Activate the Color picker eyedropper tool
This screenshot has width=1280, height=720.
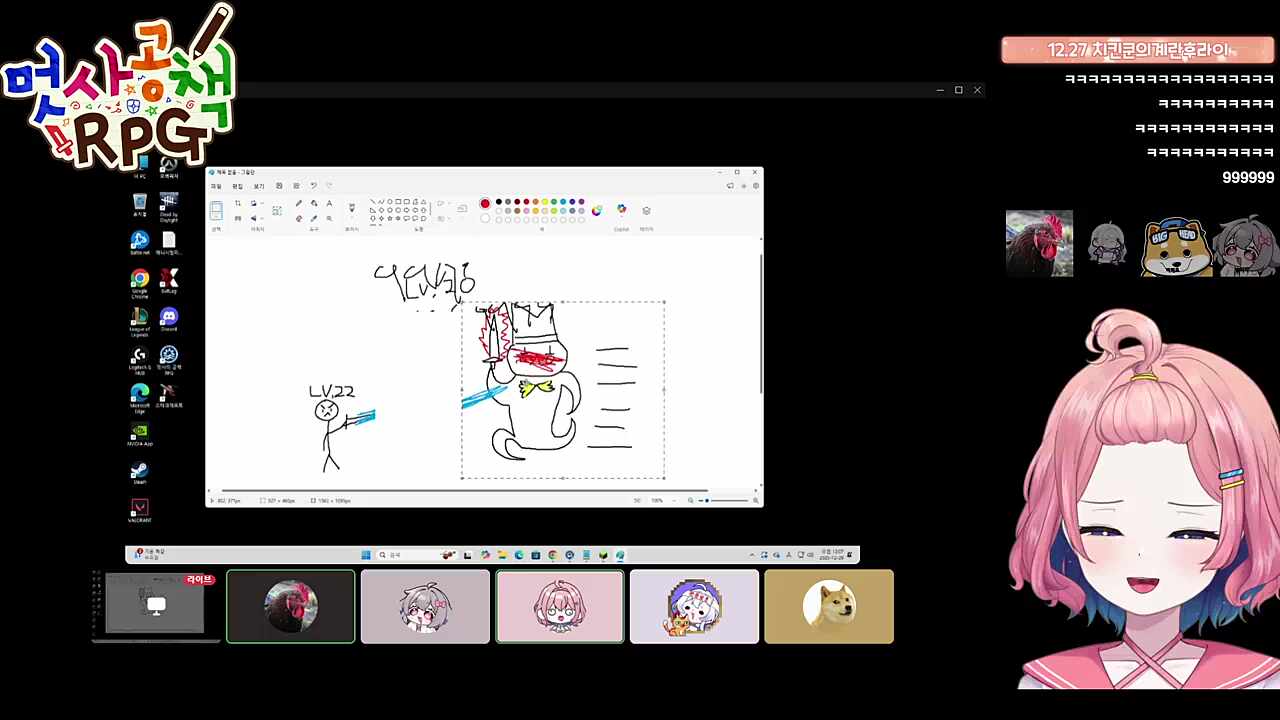tap(314, 218)
